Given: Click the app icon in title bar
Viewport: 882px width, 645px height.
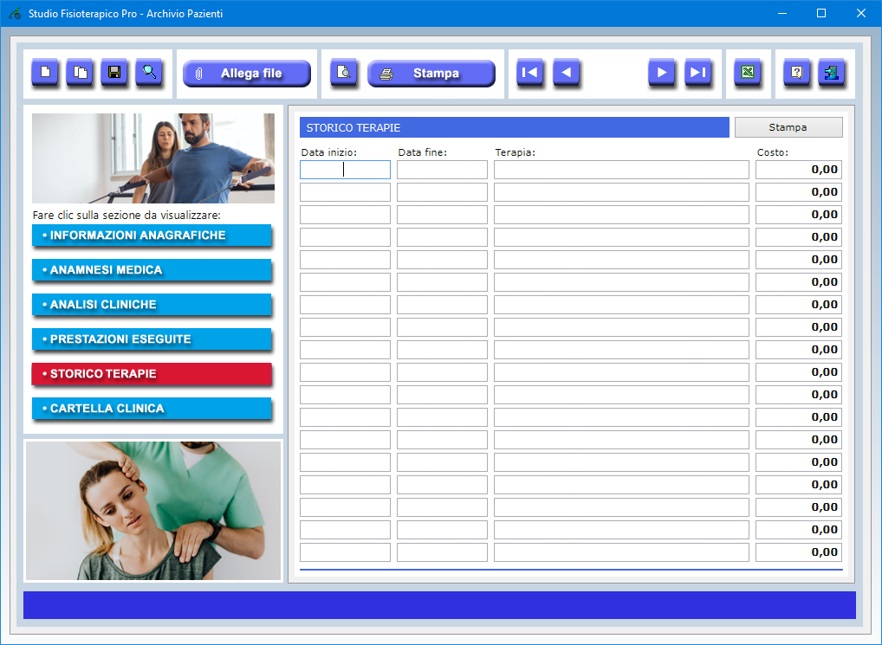Looking at the screenshot, I should click(15, 13).
